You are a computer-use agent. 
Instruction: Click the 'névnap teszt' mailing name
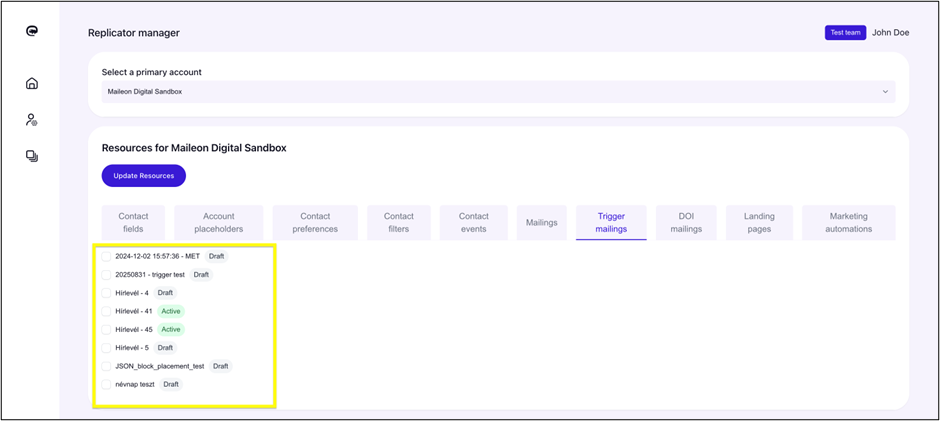[135, 384]
